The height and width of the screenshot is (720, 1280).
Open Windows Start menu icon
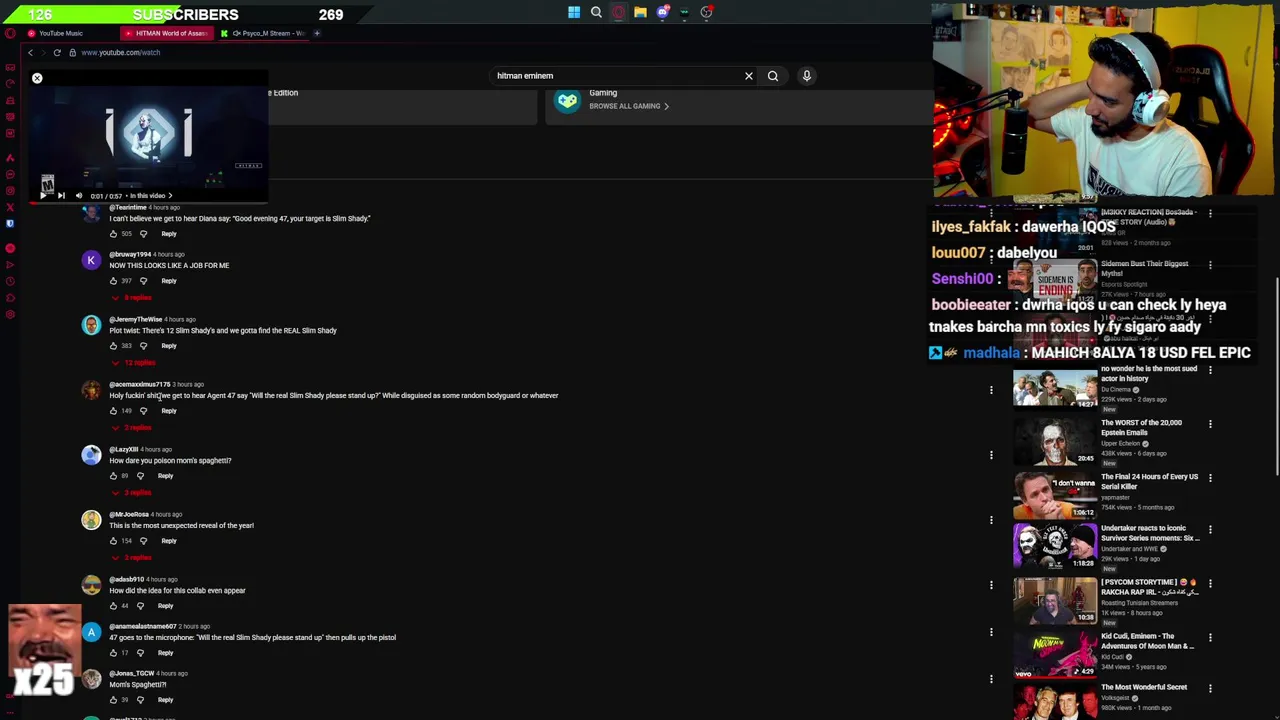[574, 12]
